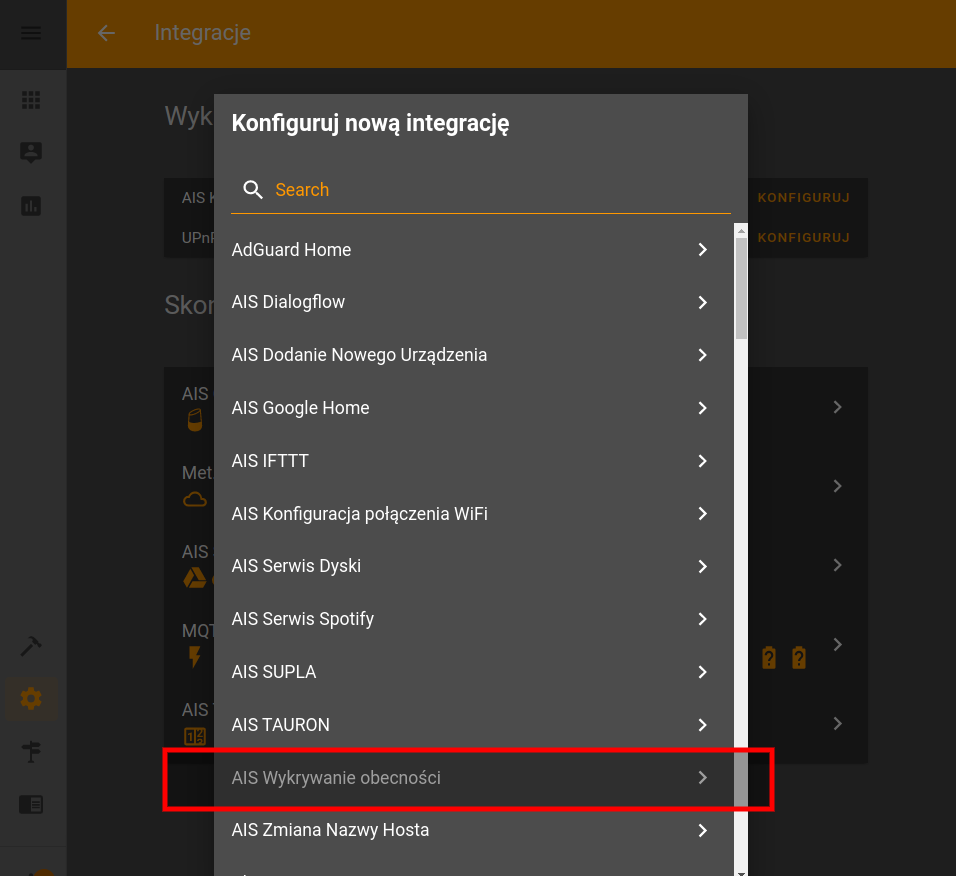956x876 pixels.
Task: Click the Google Drive icon in the background list
Action: pos(195,578)
